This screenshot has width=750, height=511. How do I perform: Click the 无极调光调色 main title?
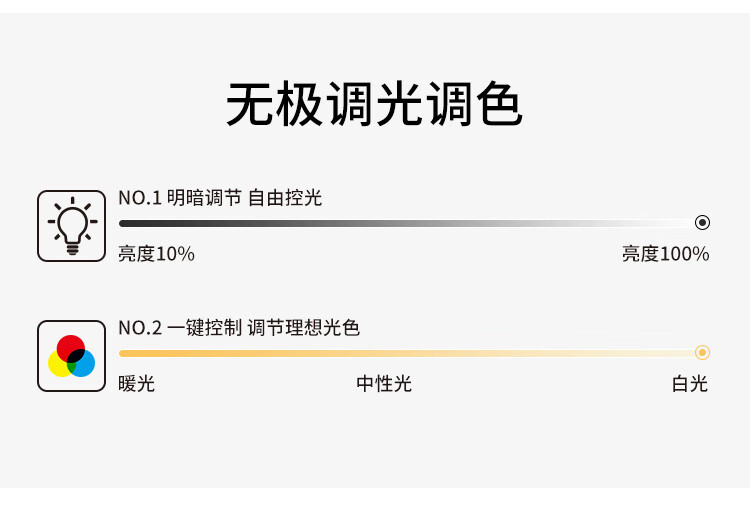click(x=374, y=104)
